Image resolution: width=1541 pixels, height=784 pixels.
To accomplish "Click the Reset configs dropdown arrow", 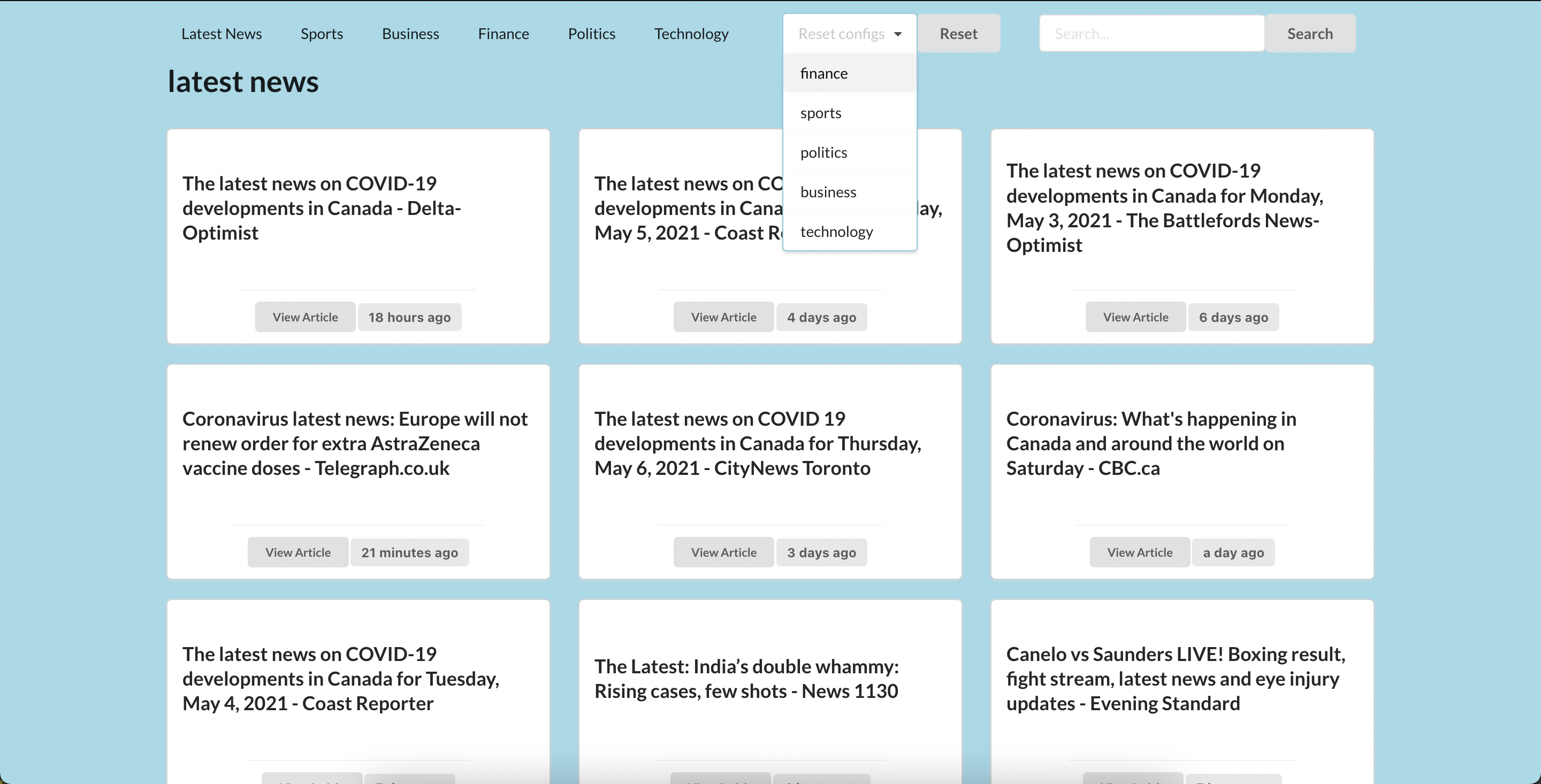I will (897, 34).
